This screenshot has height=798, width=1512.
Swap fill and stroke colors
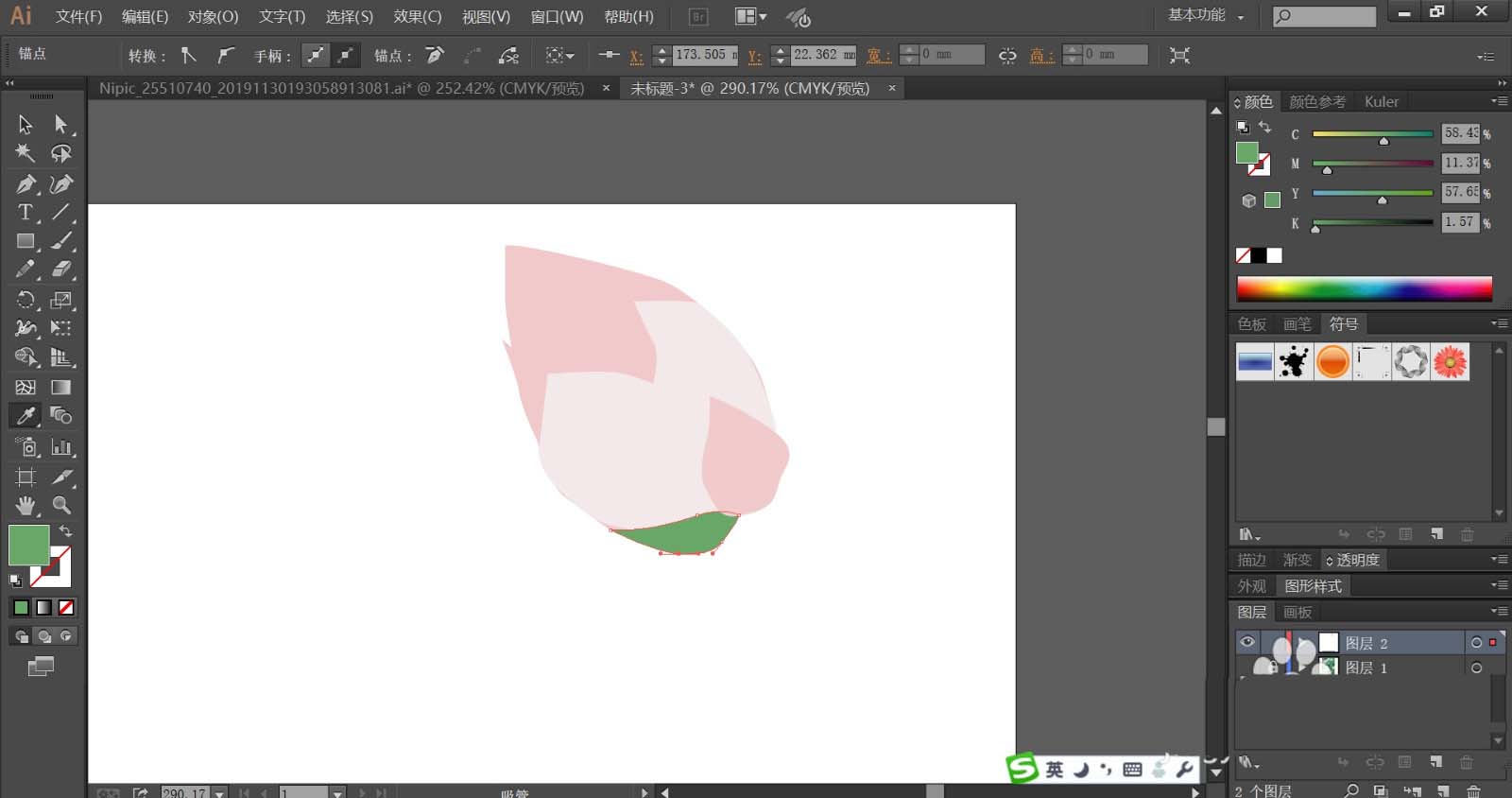[x=65, y=531]
